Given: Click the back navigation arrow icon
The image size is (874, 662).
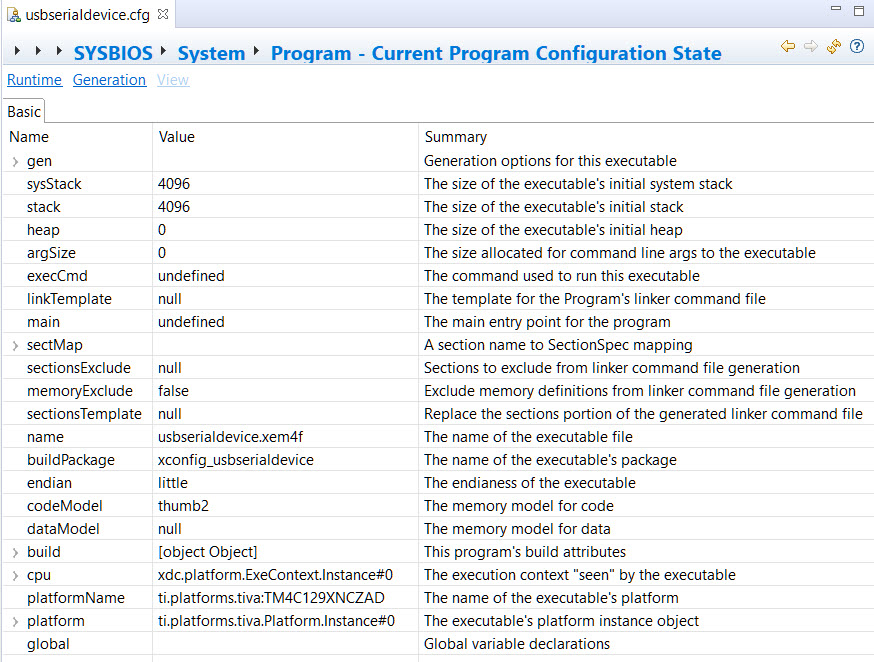Looking at the screenshot, I should [x=788, y=47].
